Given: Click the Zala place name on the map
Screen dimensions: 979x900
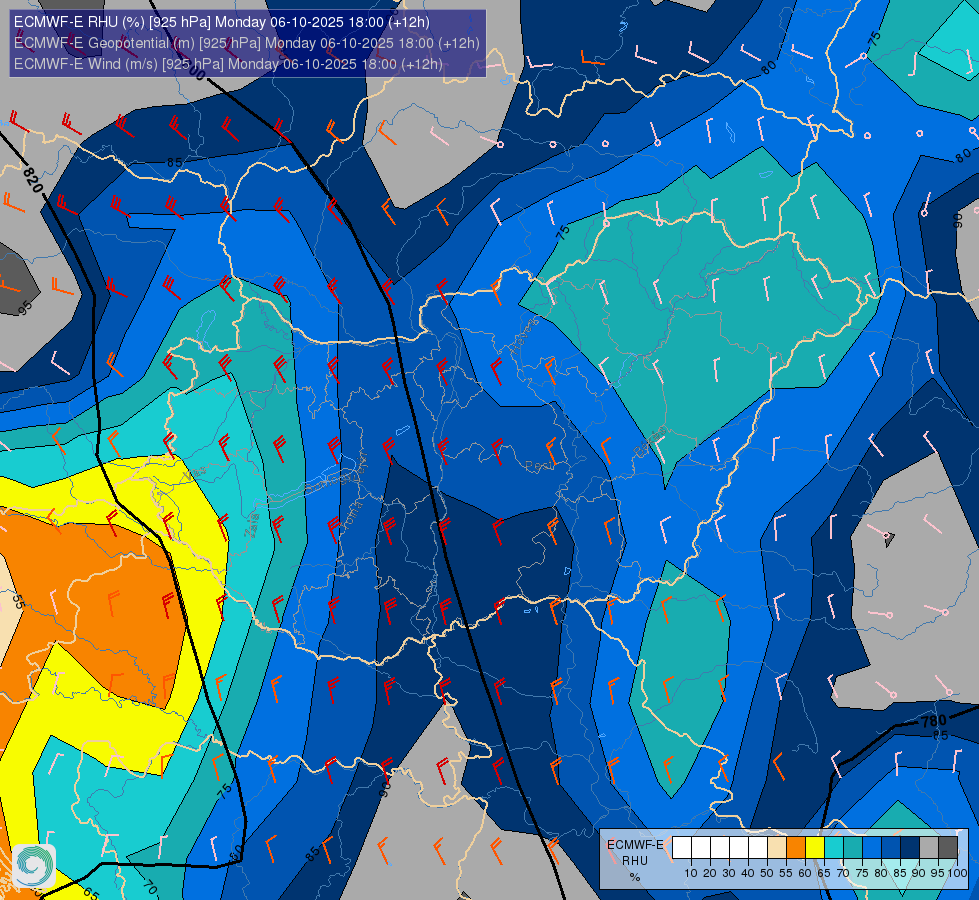Looking at the screenshot, I should tap(252, 524).
